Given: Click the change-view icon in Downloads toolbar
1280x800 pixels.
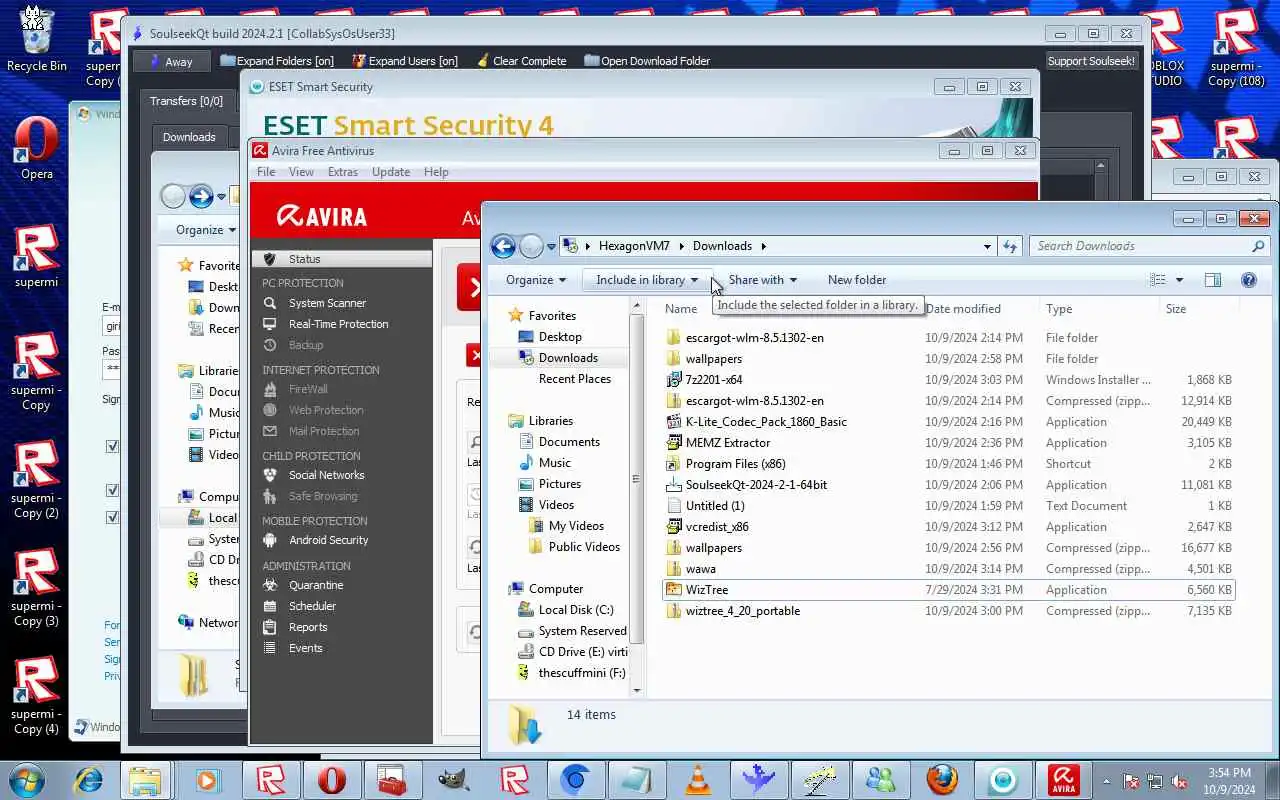Looking at the screenshot, I should (1158, 280).
